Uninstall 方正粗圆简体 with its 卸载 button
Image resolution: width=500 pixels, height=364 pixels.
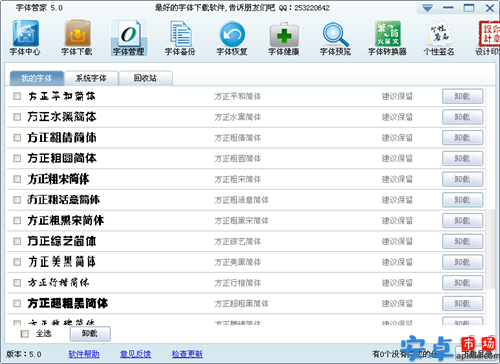462,158
